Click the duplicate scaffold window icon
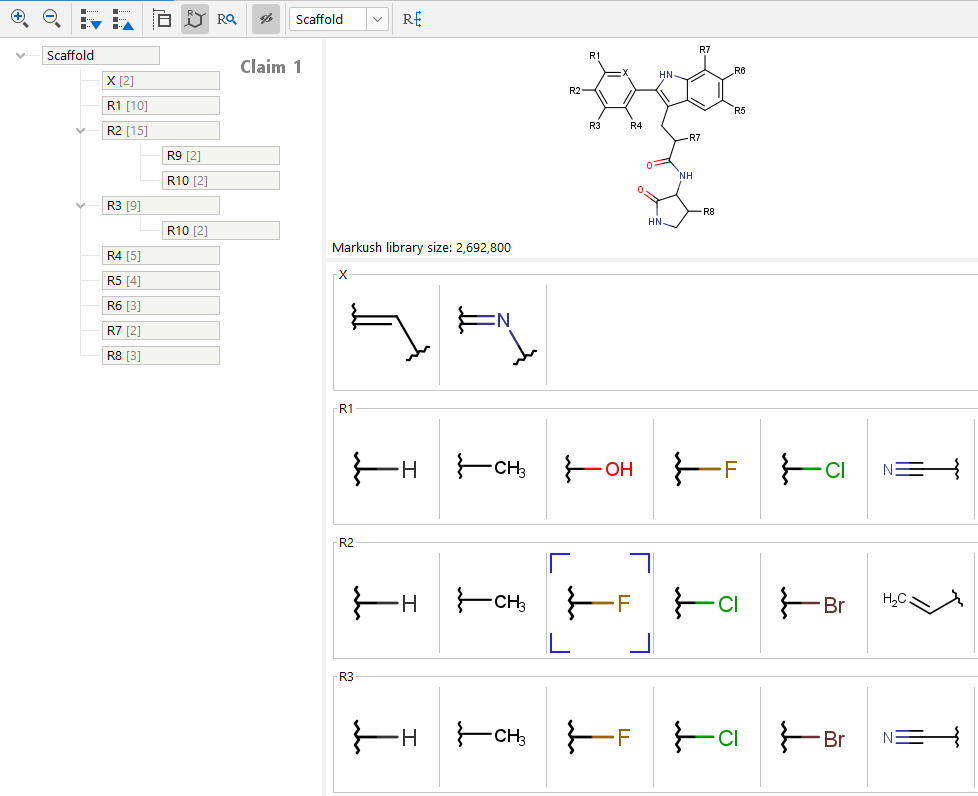The width and height of the screenshot is (978, 796). (x=161, y=18)
